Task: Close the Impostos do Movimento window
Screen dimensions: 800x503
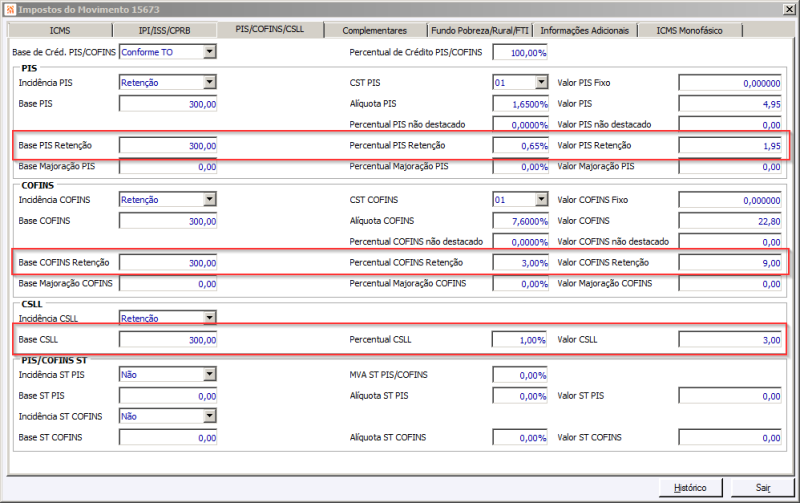Action: pyautogui.click(x=789, y=9)
